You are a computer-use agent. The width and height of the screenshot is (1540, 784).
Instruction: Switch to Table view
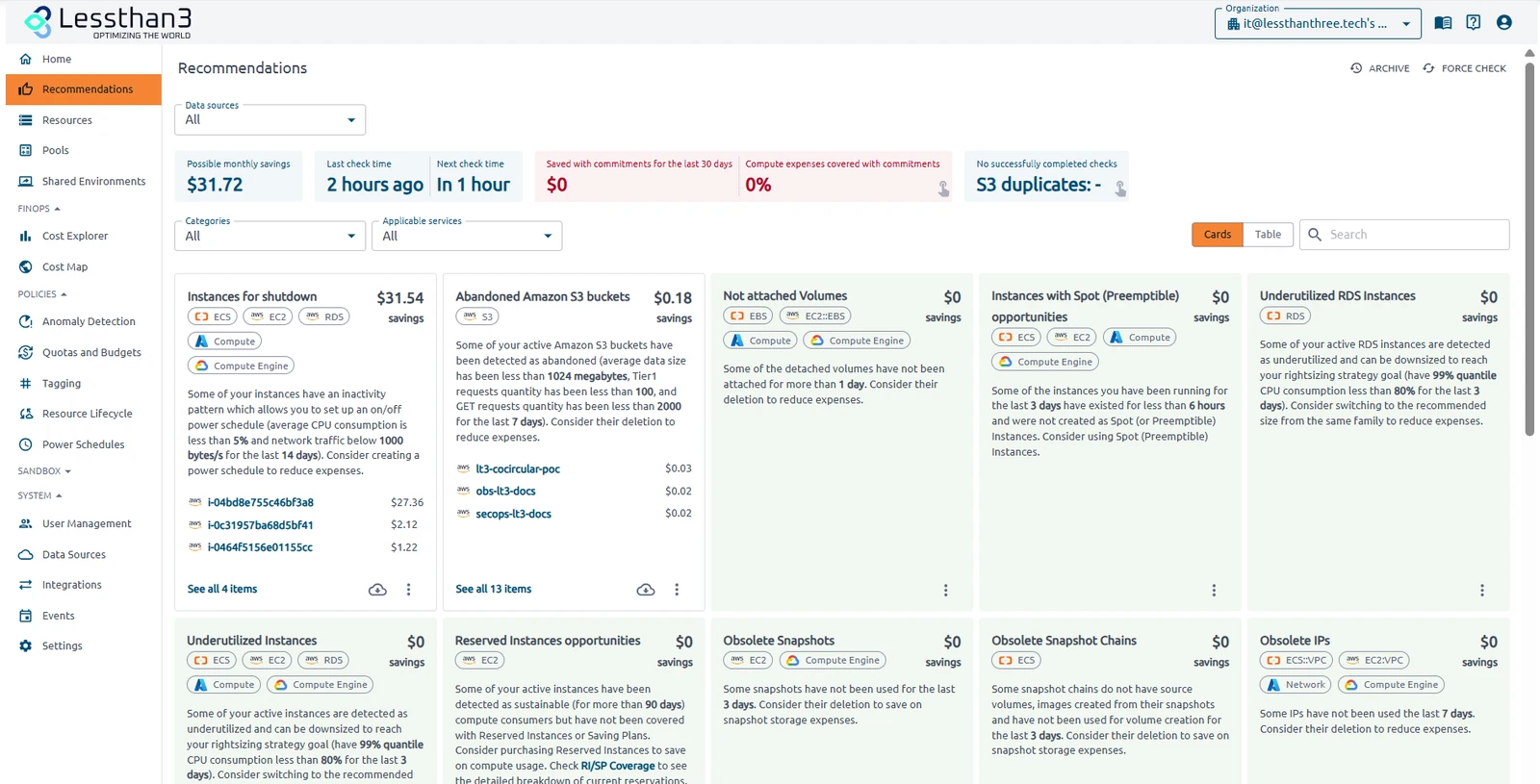[x=1268, y=235]
